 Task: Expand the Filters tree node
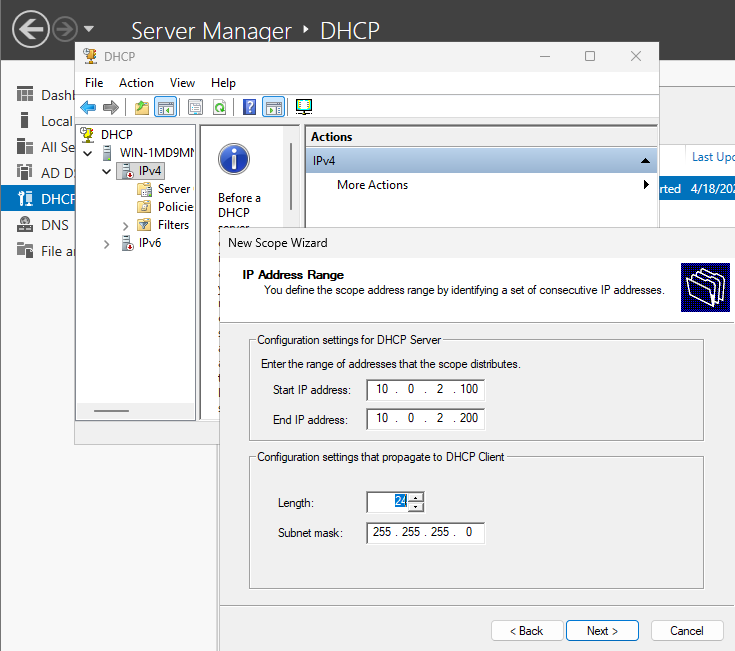coord(125,226)
